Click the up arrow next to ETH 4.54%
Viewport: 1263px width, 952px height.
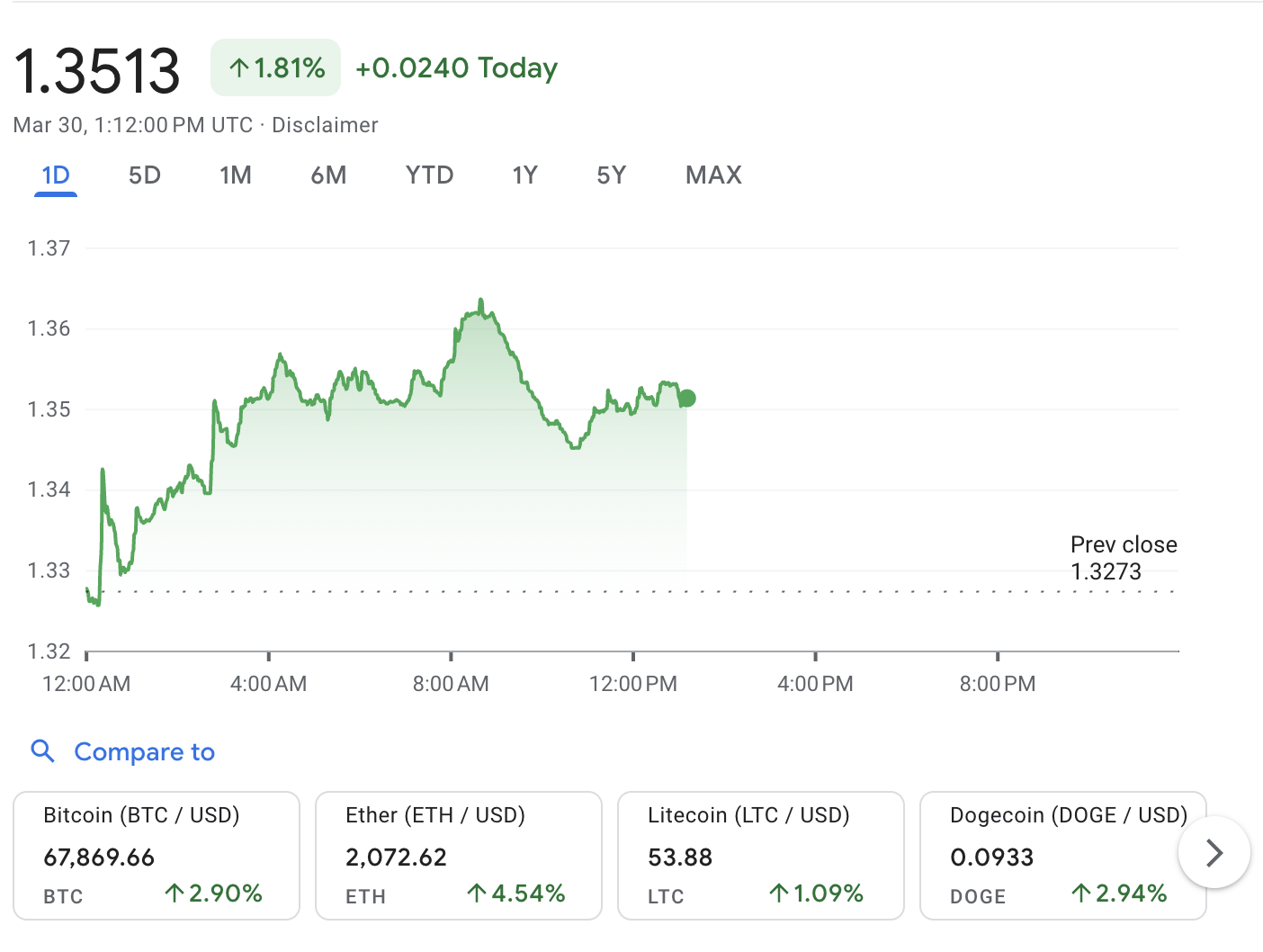(477, 894)
